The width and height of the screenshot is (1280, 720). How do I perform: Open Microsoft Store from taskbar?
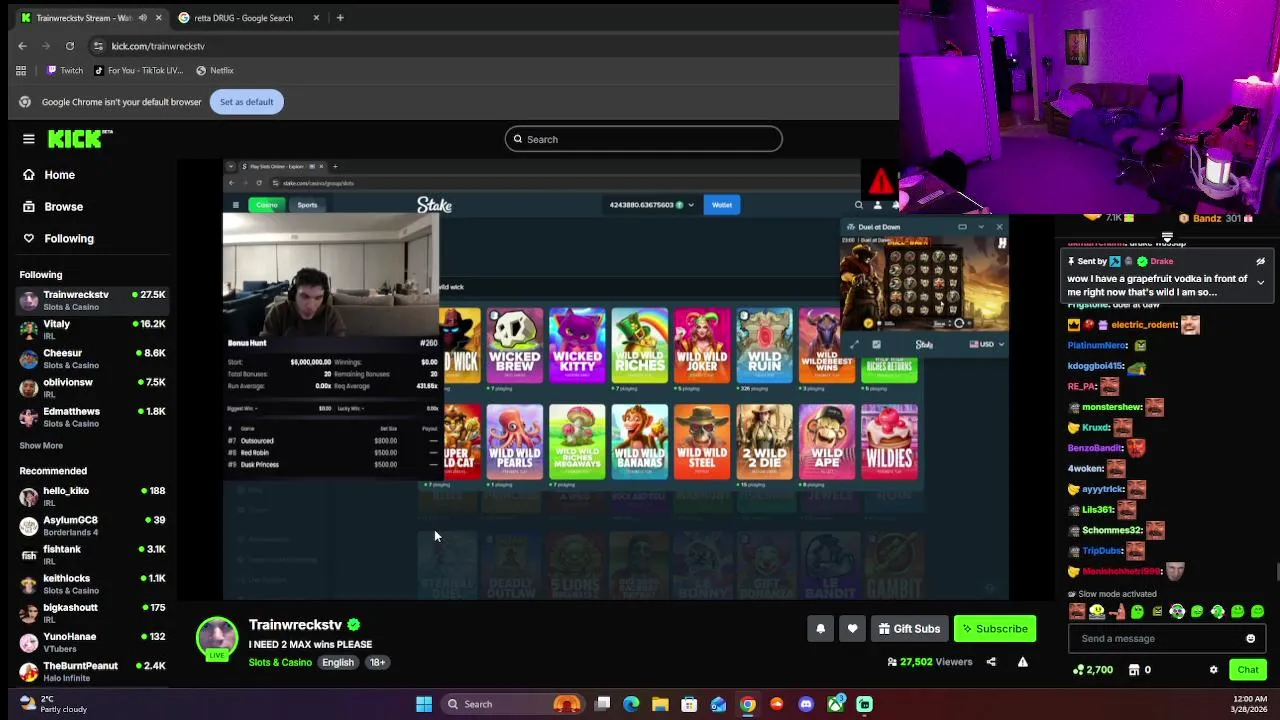click(689, 704)
